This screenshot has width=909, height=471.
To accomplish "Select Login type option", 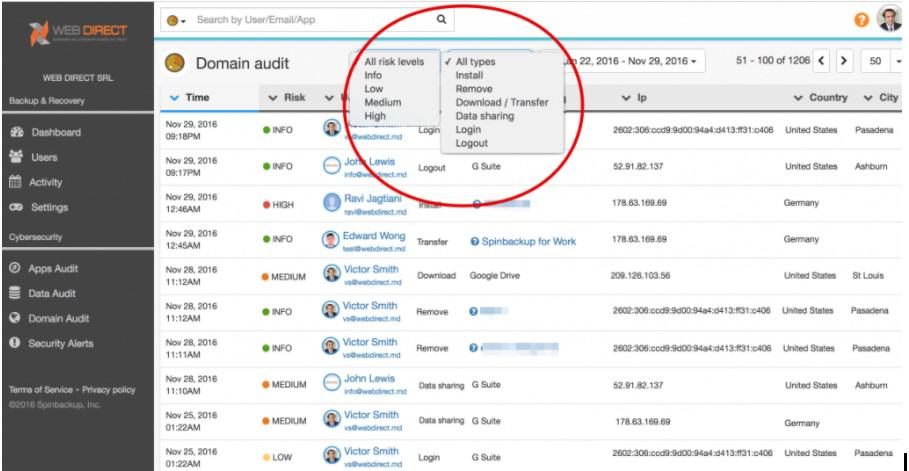I will (468, 129).
